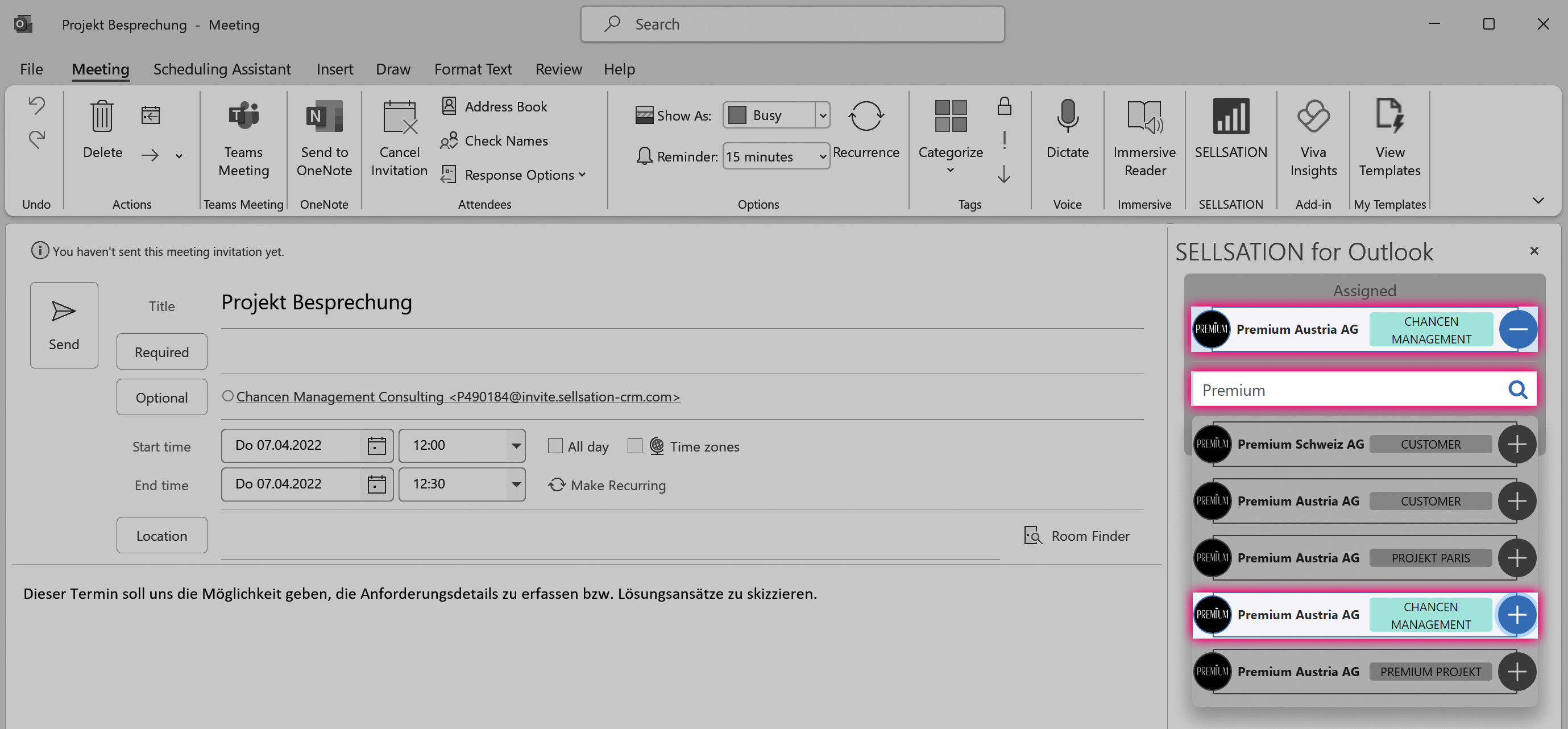The height and width of the screenshot is (729, 1568).
Task: Open the Draw tab
Action: [x=393, y=69]
